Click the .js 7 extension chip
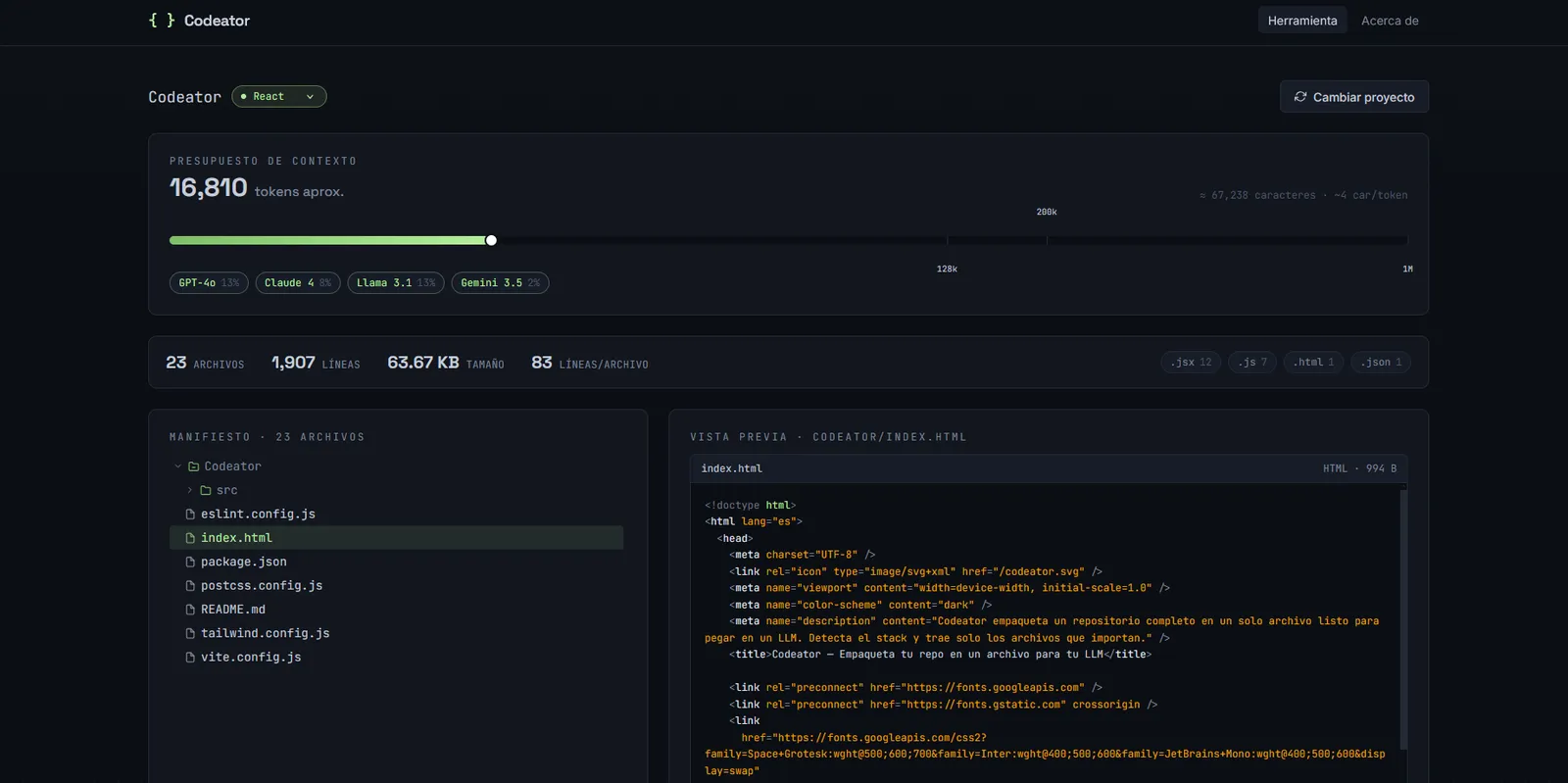 [1252, 363]
